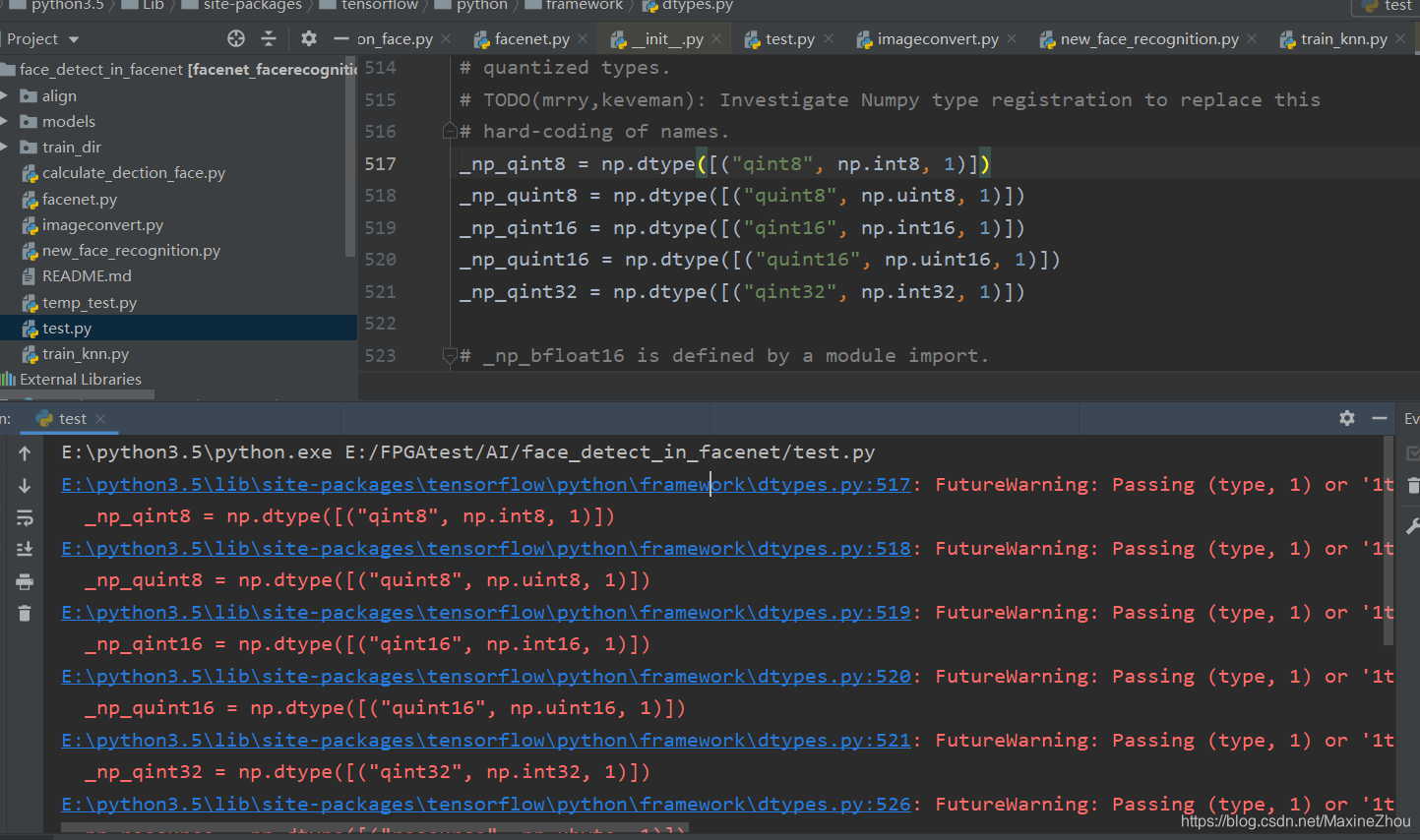This screenshot has height=840, width=1420.
Task: Clear console with trash icon
Action: pyautogui.click(x=25, y=613)
